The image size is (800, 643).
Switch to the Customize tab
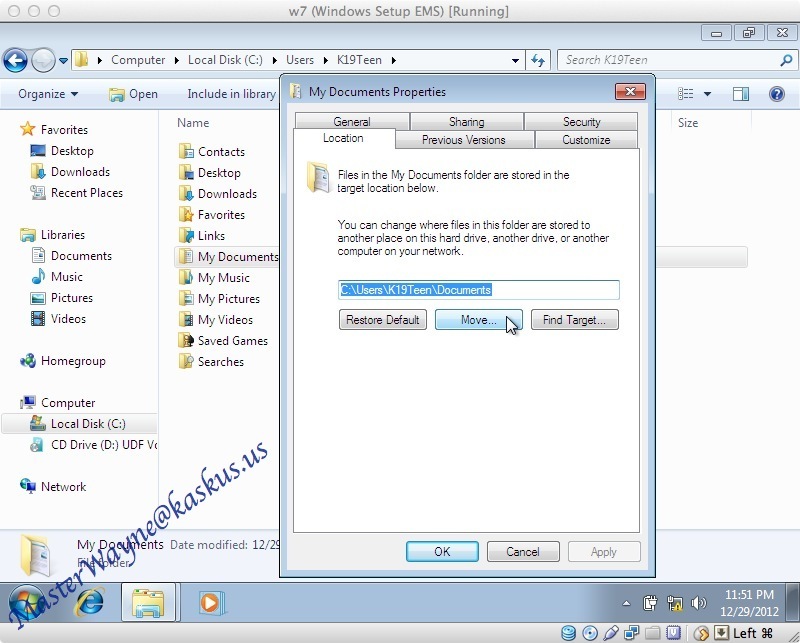pyautogui.click(x=586, y=140)
